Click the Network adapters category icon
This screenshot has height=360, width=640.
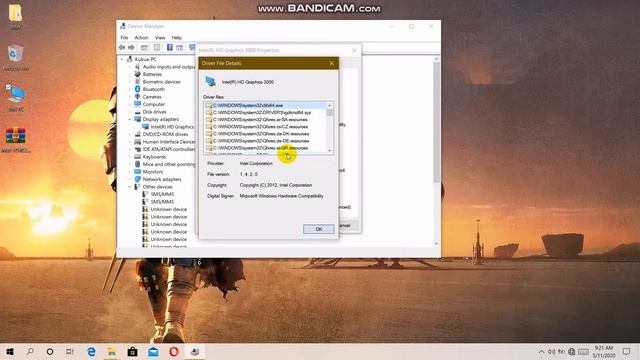click(x=138, y=179)
